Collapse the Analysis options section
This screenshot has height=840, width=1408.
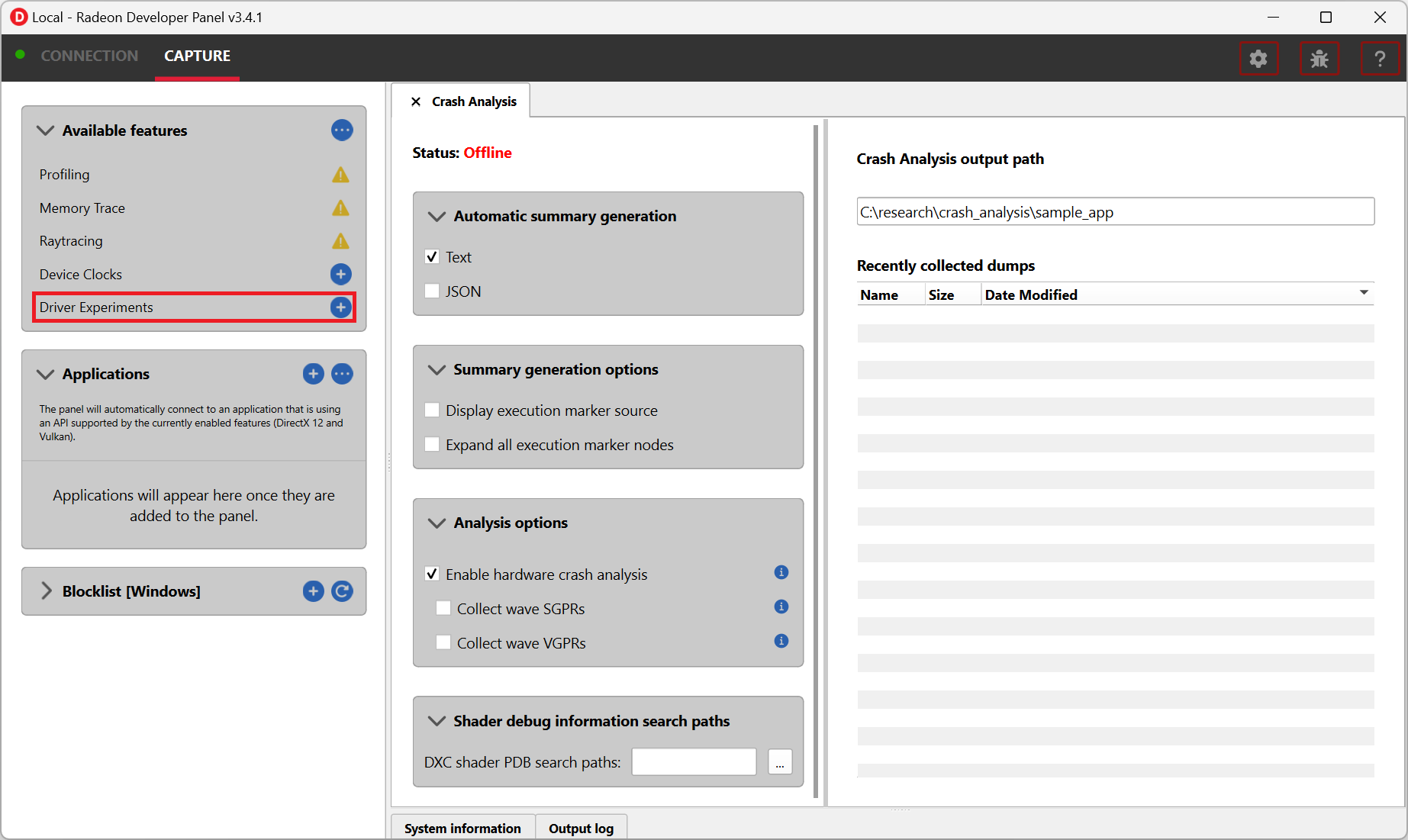pos(437,523)
